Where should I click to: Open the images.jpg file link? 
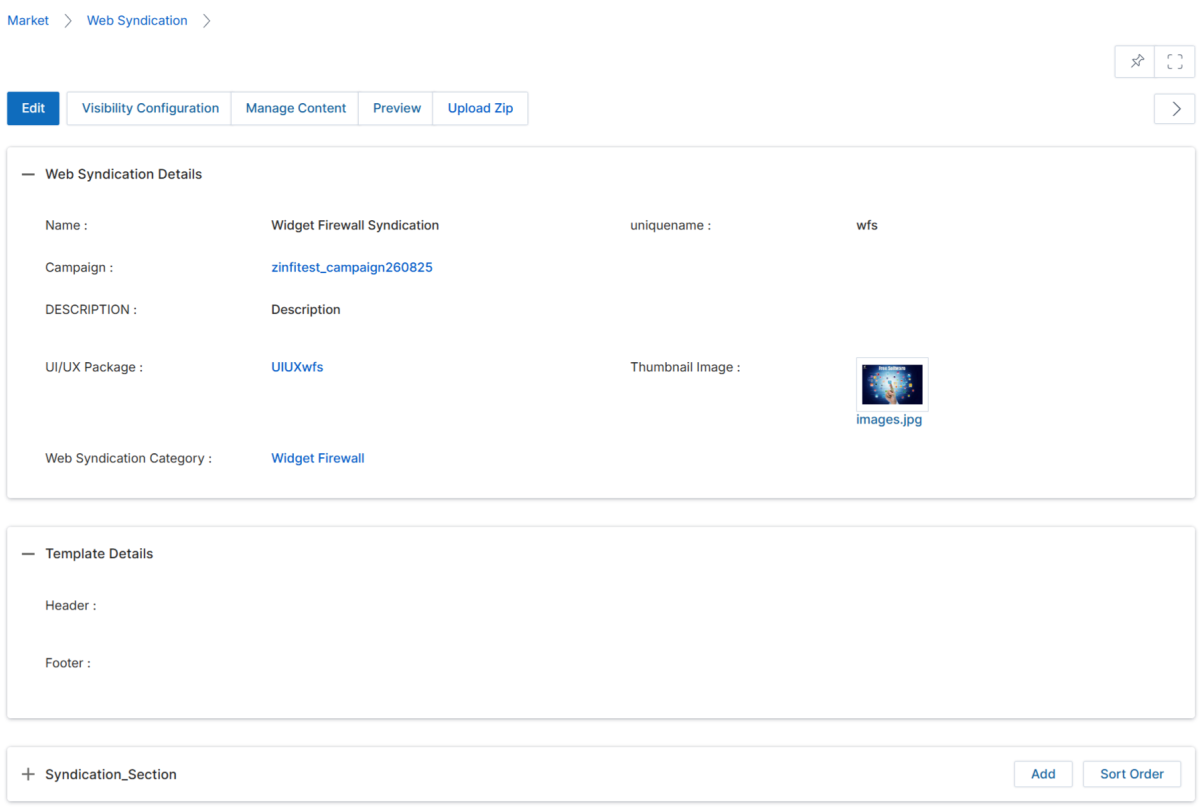coord(889,420)
